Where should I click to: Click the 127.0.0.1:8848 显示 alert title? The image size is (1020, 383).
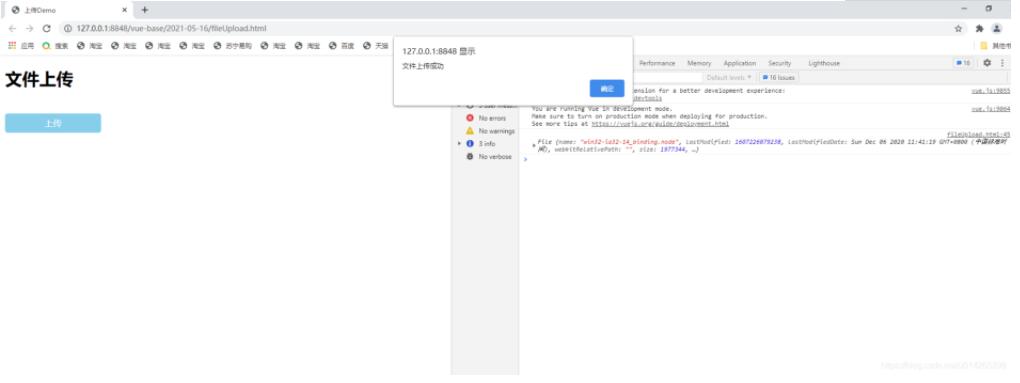438,51
